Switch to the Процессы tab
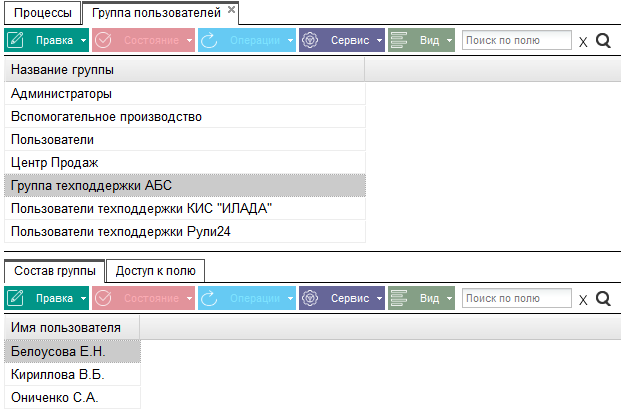This screenshot has width=621, height=409. coord(42,13)
